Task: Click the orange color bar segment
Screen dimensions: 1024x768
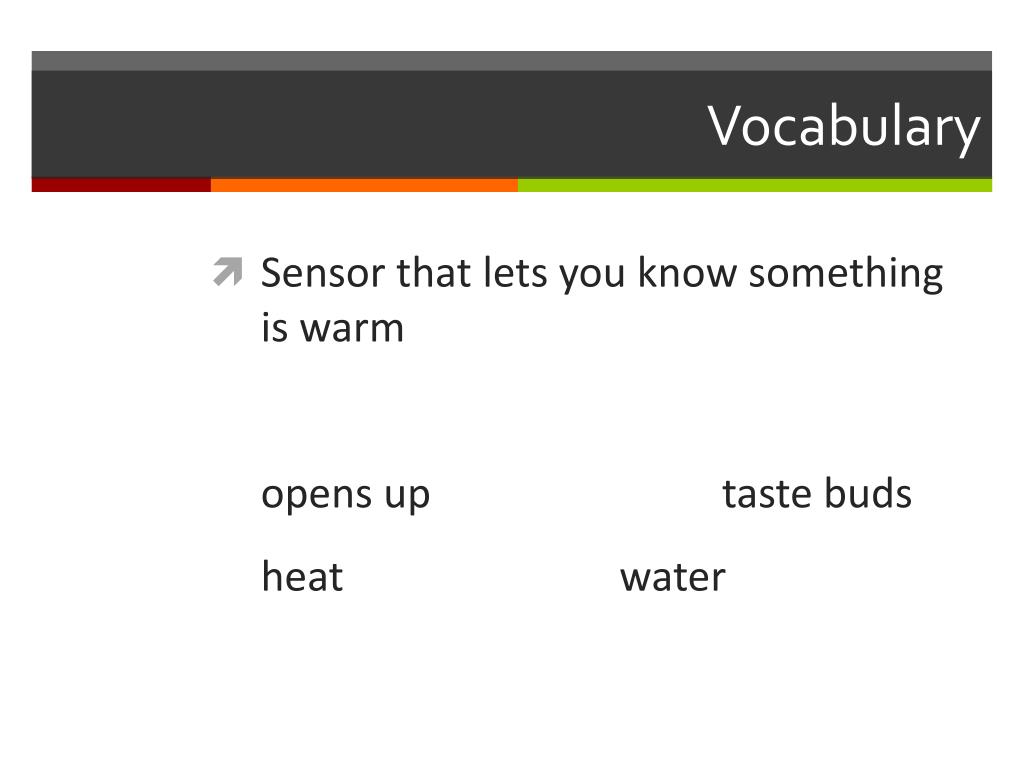Action: pos(364,185)
